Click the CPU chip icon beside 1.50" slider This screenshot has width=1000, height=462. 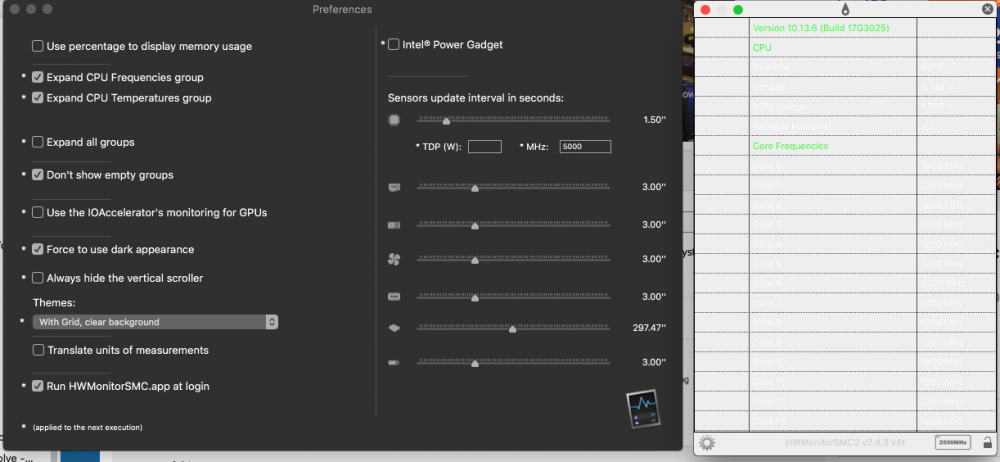394,120
